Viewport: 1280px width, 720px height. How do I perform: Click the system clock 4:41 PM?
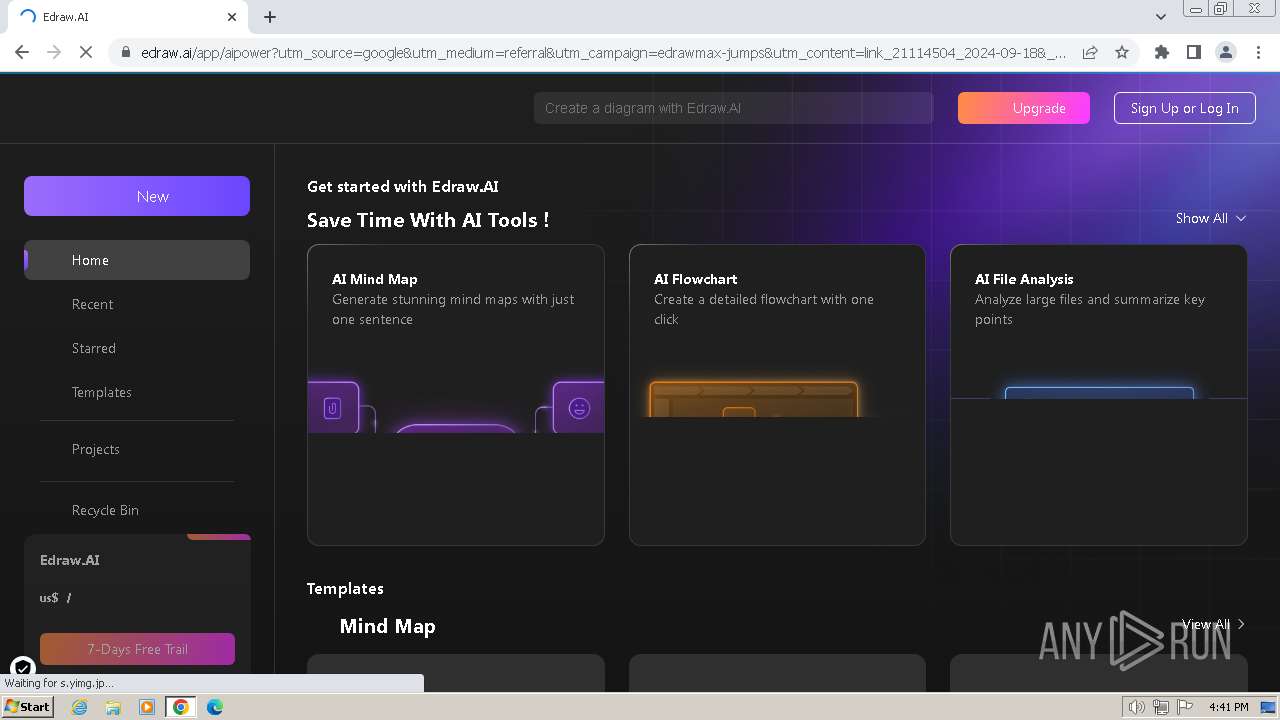(x=1228, y=707)
